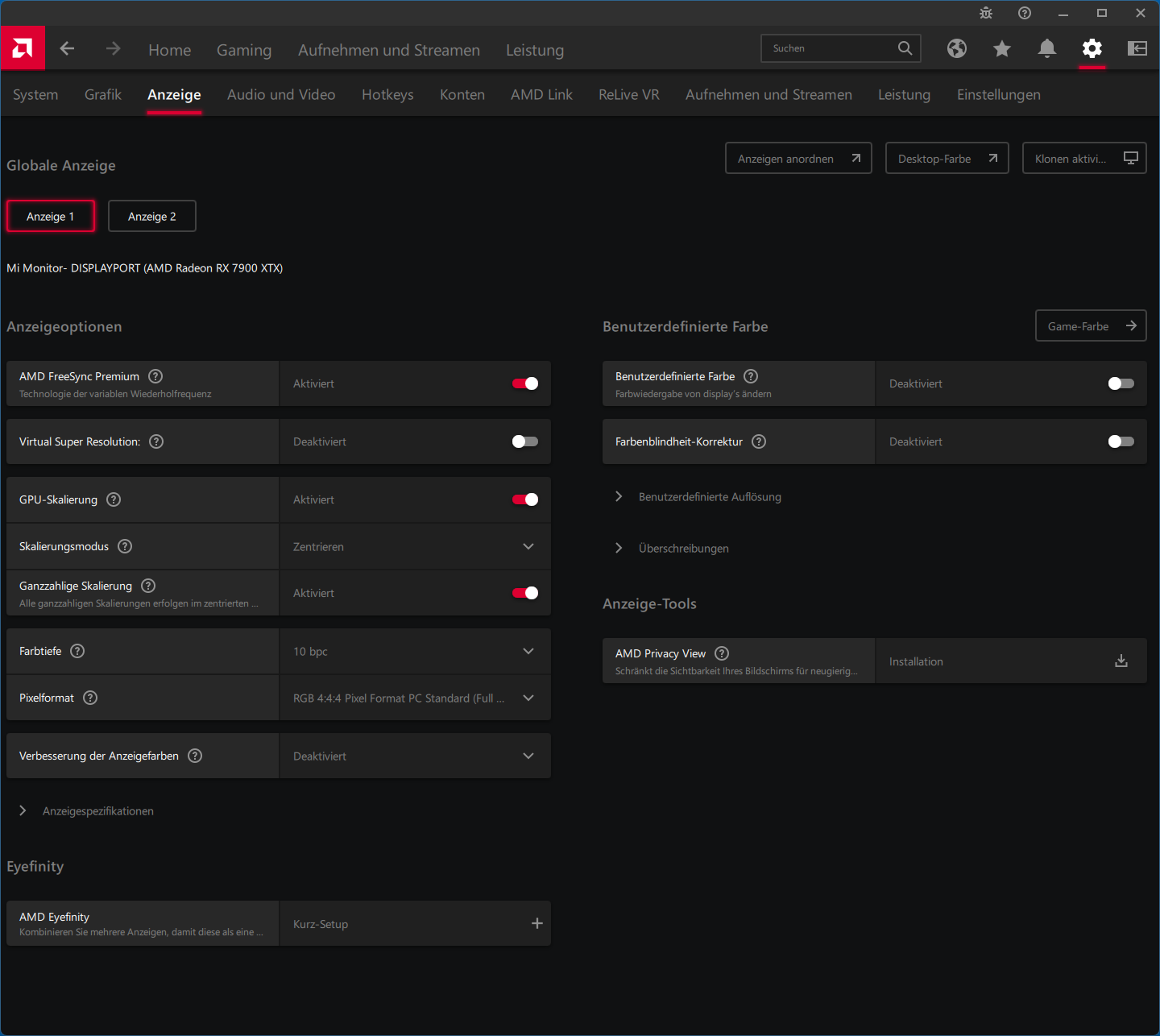Expand Anzeigespezifikationen section
Viewport: 1160px width, 1036px height.
86,810
